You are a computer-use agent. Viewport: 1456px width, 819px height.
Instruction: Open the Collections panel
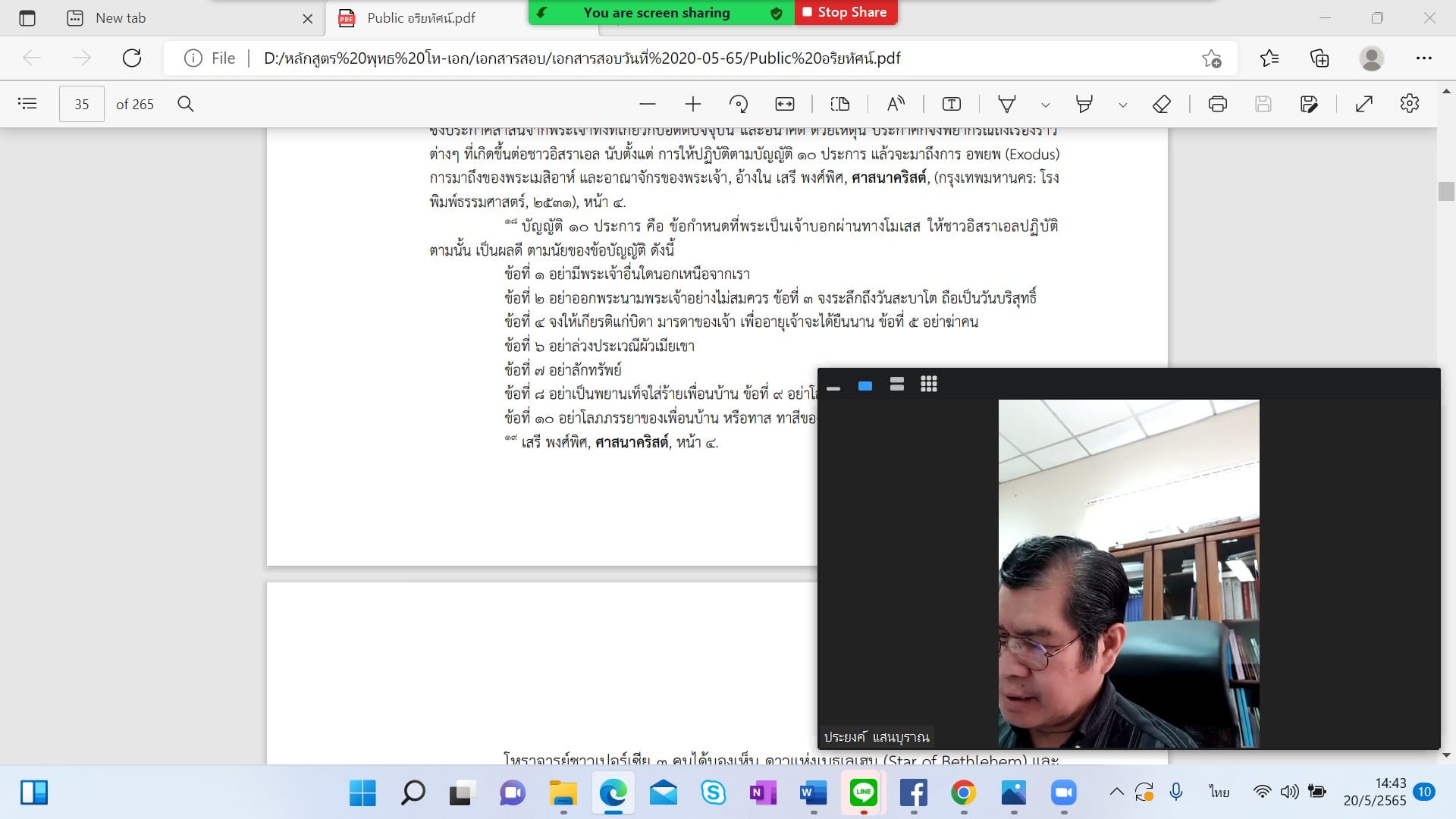click(1319, 58)
